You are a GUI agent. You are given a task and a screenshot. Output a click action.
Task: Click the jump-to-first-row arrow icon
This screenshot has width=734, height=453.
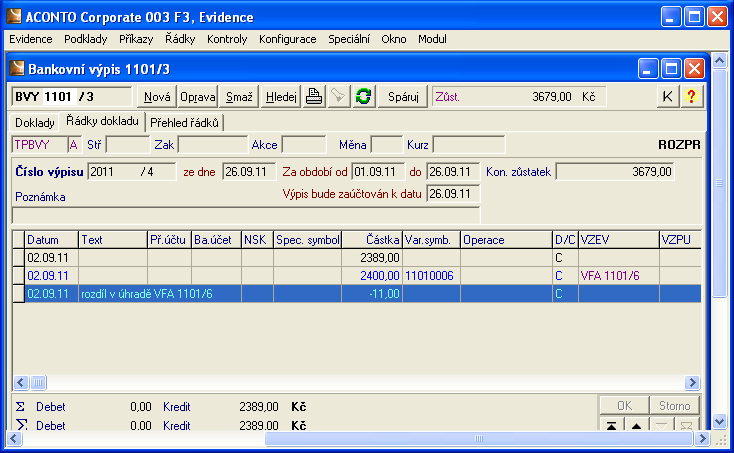click(x=612, y=427)
